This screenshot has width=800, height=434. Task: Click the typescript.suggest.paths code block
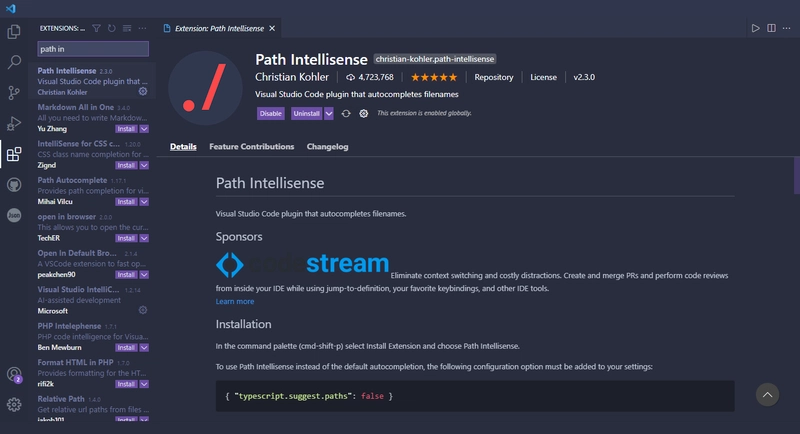point(475,396)
